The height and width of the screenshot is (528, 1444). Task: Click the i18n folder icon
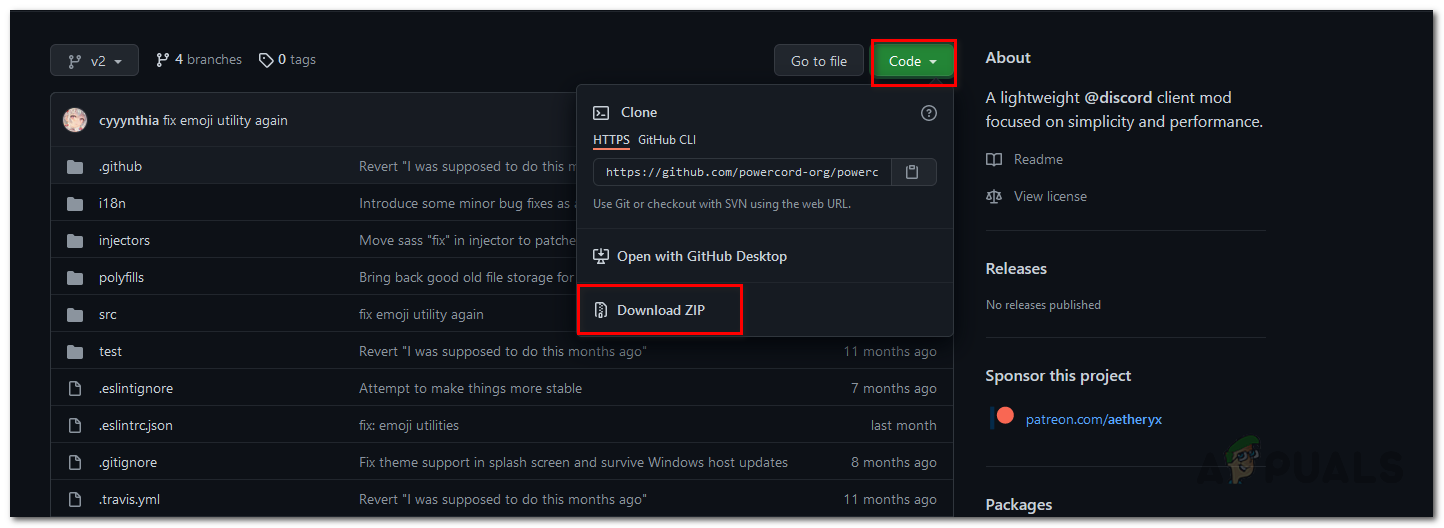click(x=75, y=203)
